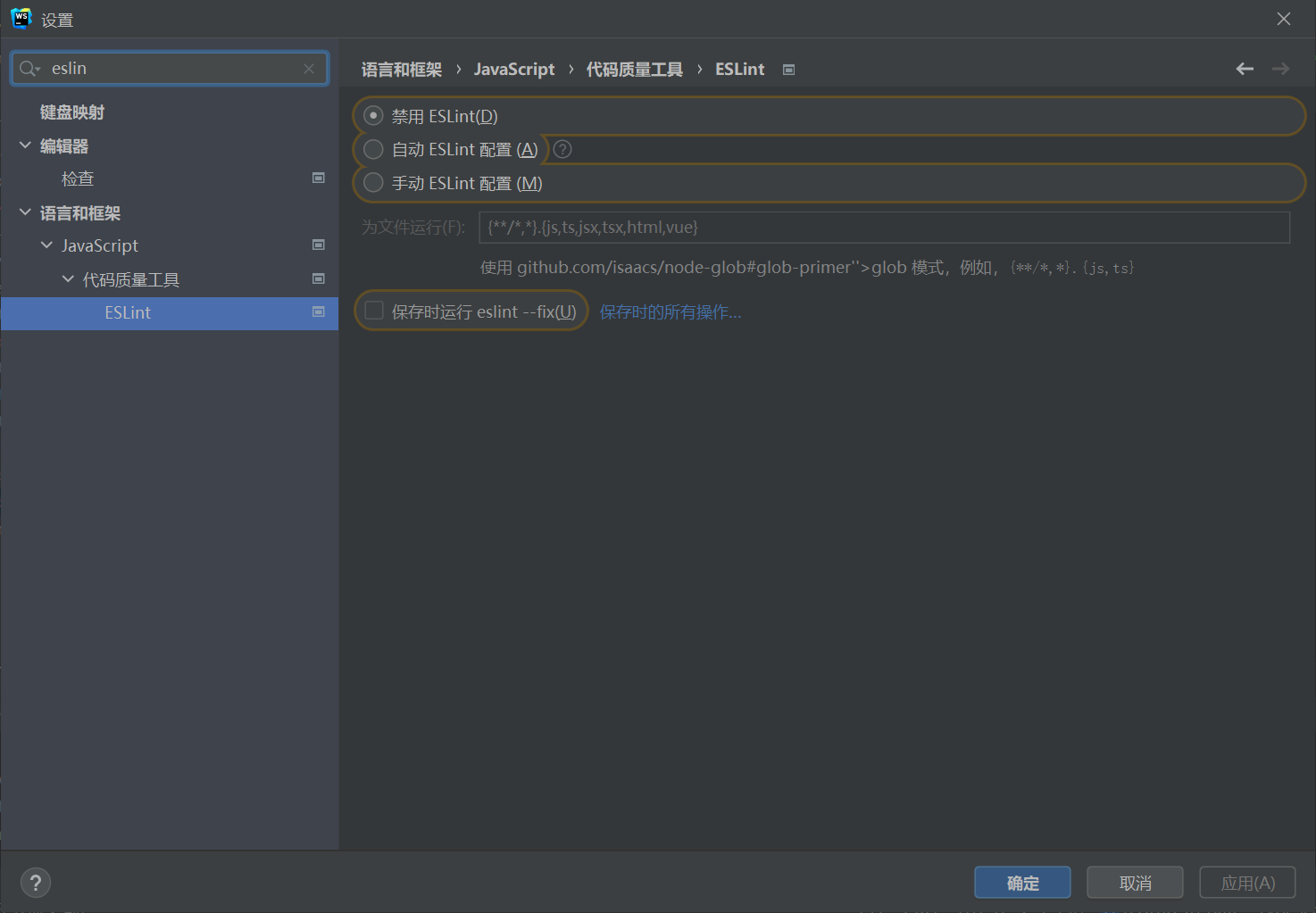Select the ESLint item in settings tree

tap(170, 313)
